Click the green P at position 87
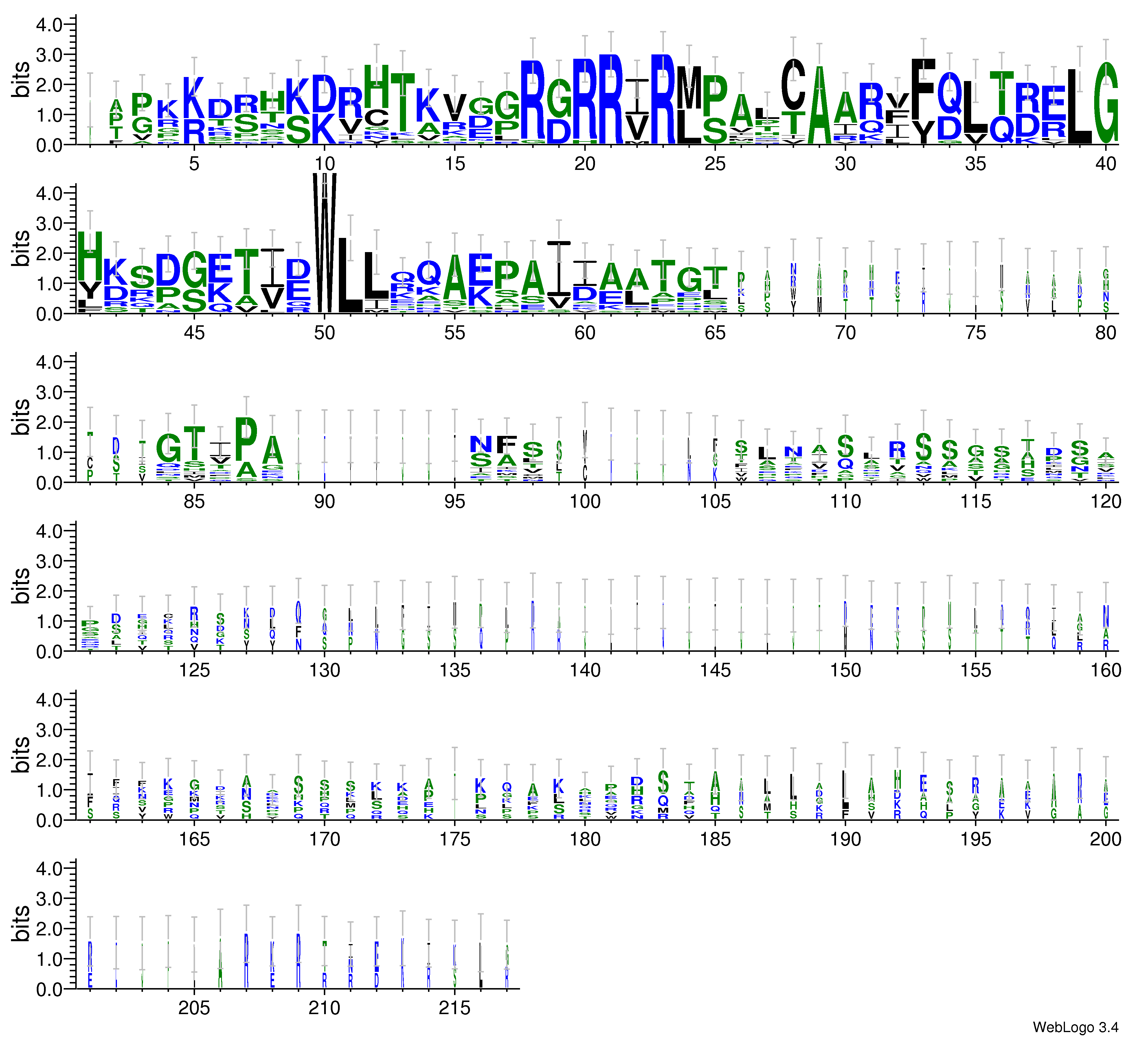Image resolution: width=1148 pixels, height=1037 pixels. 247,438
